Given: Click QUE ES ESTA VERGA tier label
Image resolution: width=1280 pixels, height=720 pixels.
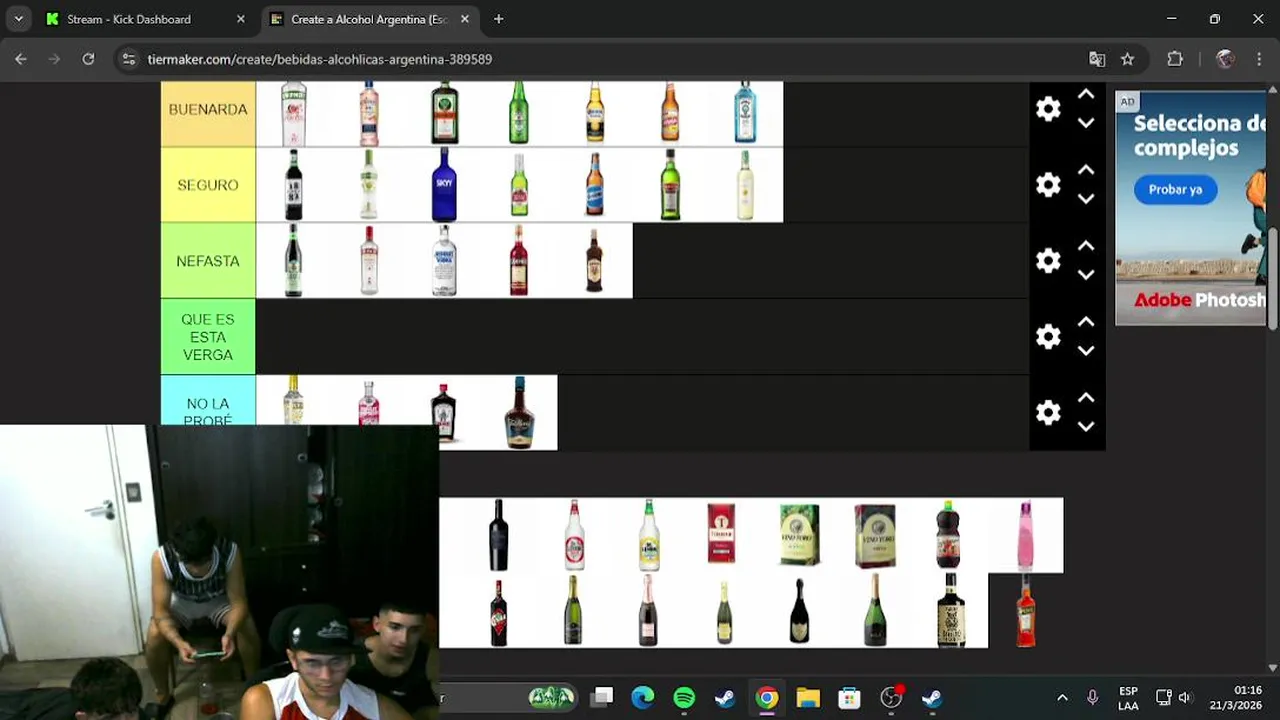Looking at the screenshot, I should 208,337.
